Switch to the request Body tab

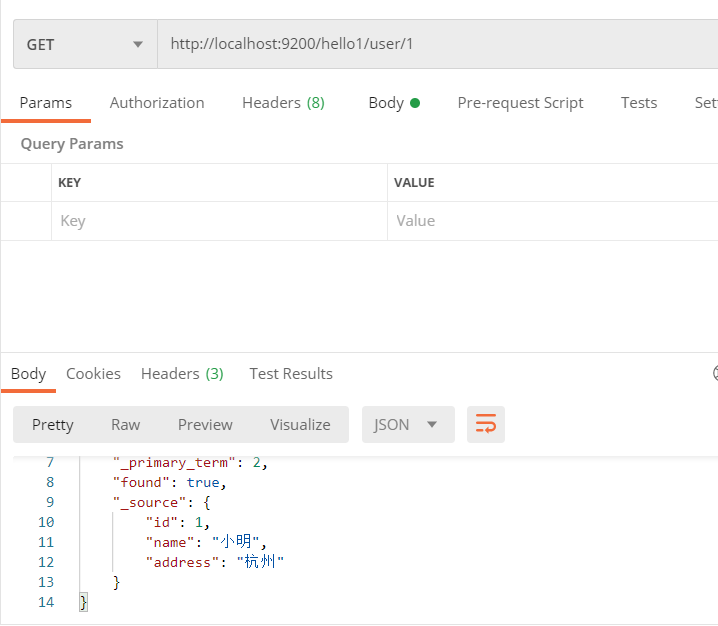point(394,103)
